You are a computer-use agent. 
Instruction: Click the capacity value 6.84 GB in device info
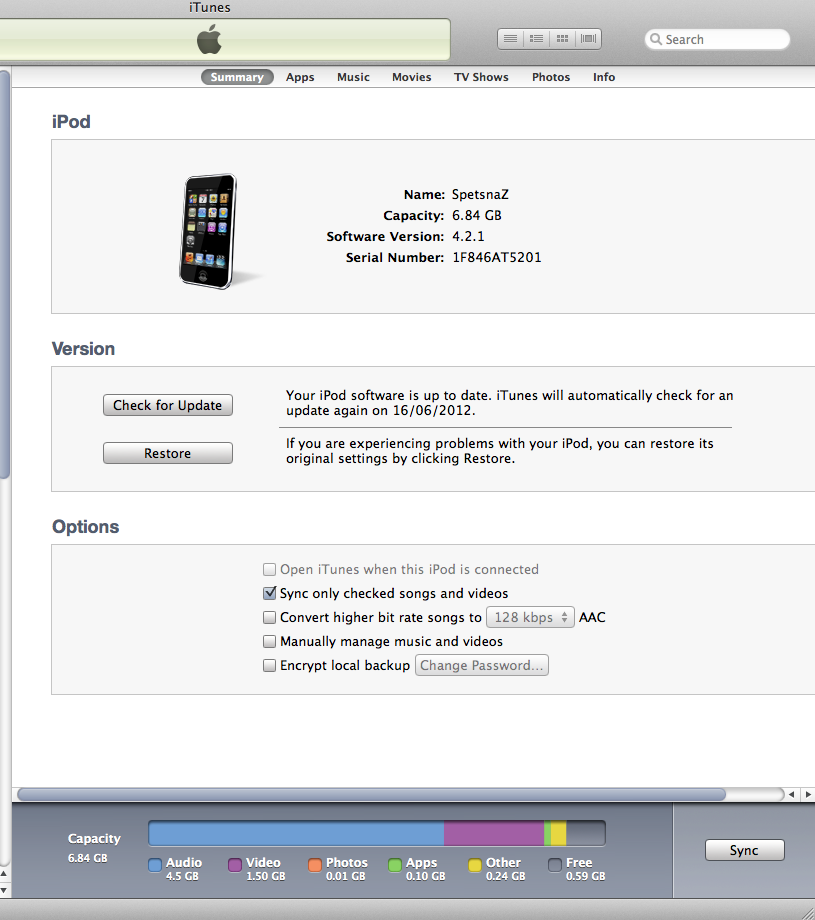[476, 215]
